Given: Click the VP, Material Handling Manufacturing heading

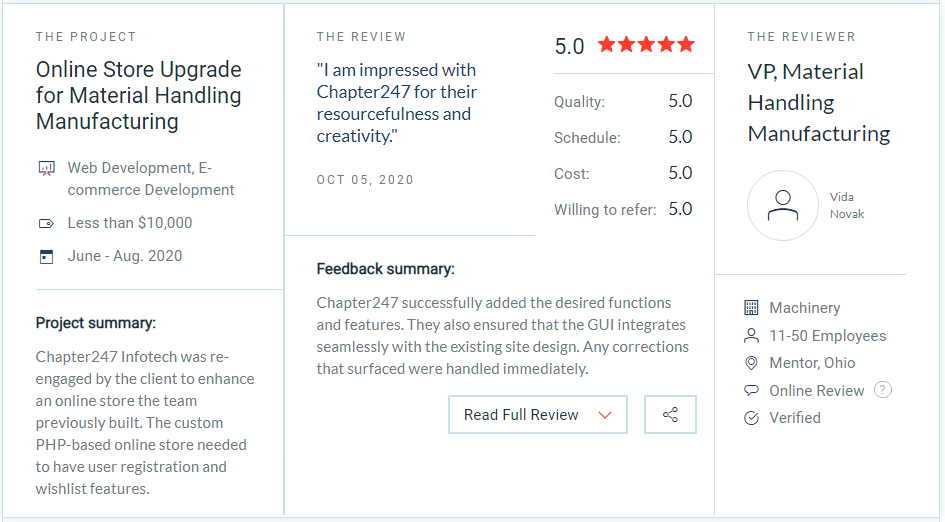Looking at the screenshot, I should (x=819, y=102).
